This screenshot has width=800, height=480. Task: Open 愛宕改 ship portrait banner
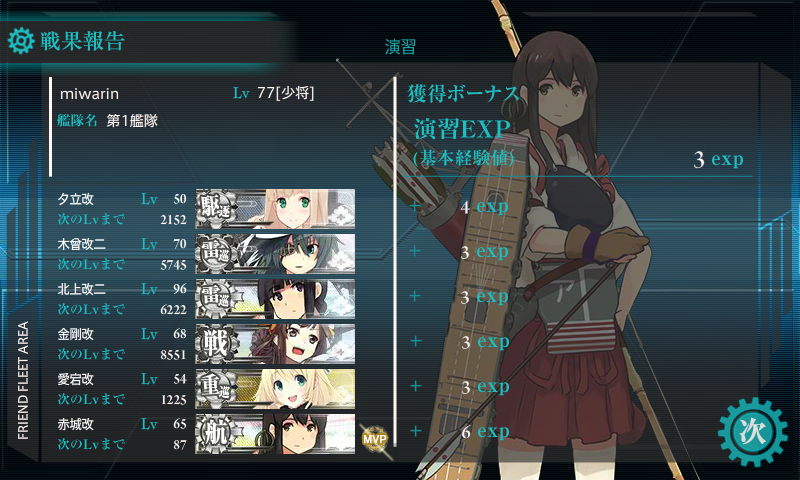(276, 389)
